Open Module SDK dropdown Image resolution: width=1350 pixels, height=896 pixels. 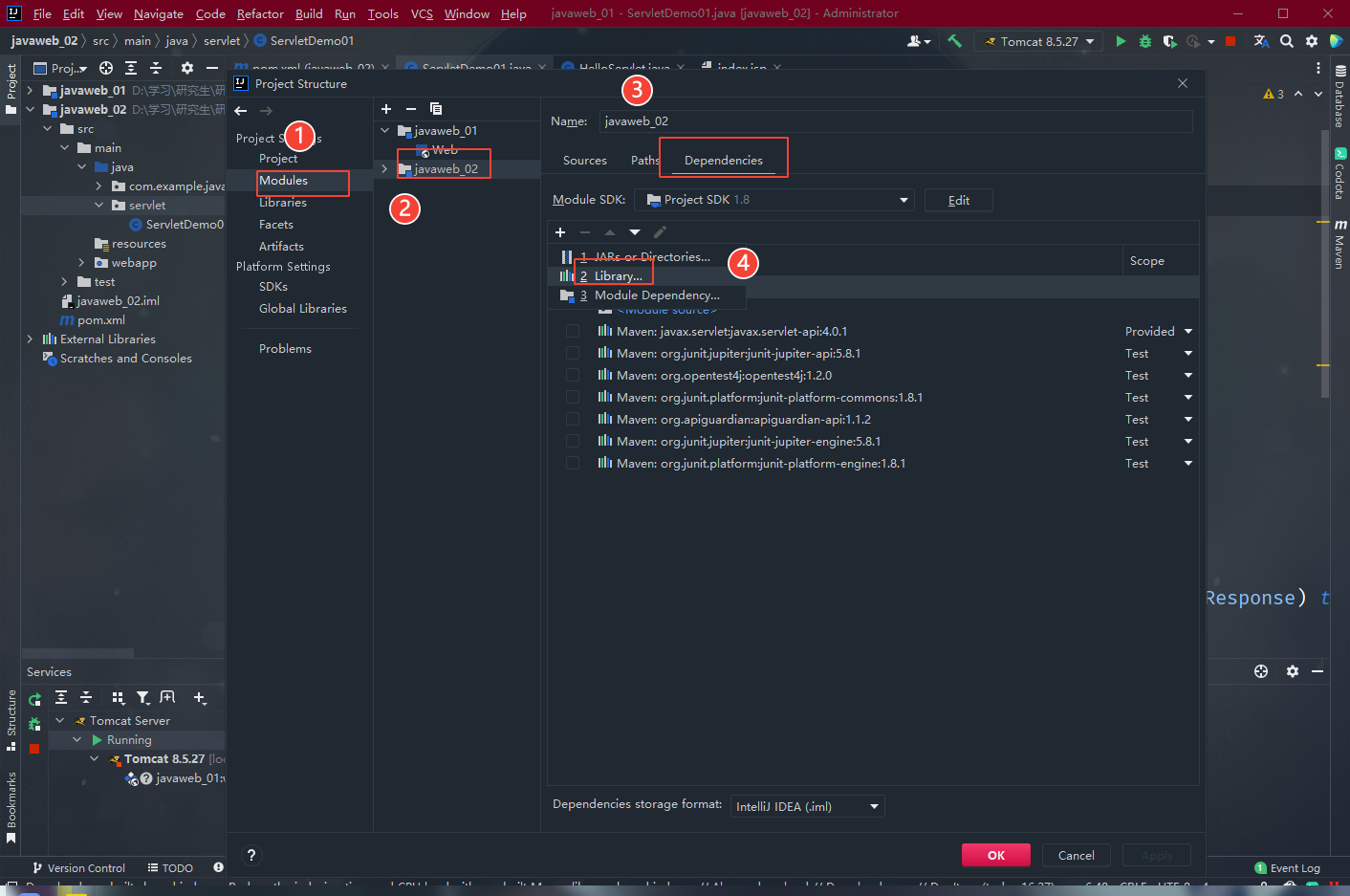pyautogui.click(x=774, y=200)
